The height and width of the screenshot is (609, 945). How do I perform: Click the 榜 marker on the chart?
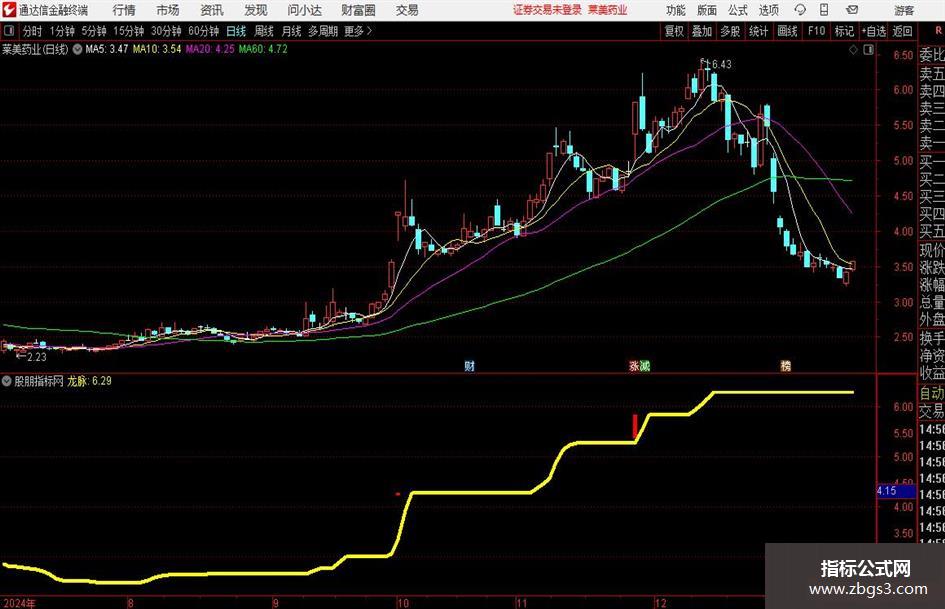click(x=786, y=366)
